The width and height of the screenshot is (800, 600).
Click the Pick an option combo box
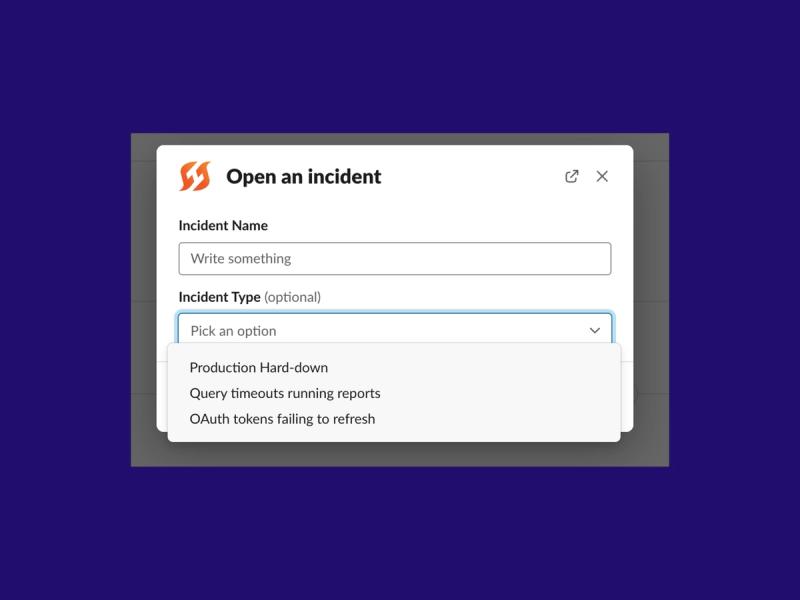click(x=395, y=329)
